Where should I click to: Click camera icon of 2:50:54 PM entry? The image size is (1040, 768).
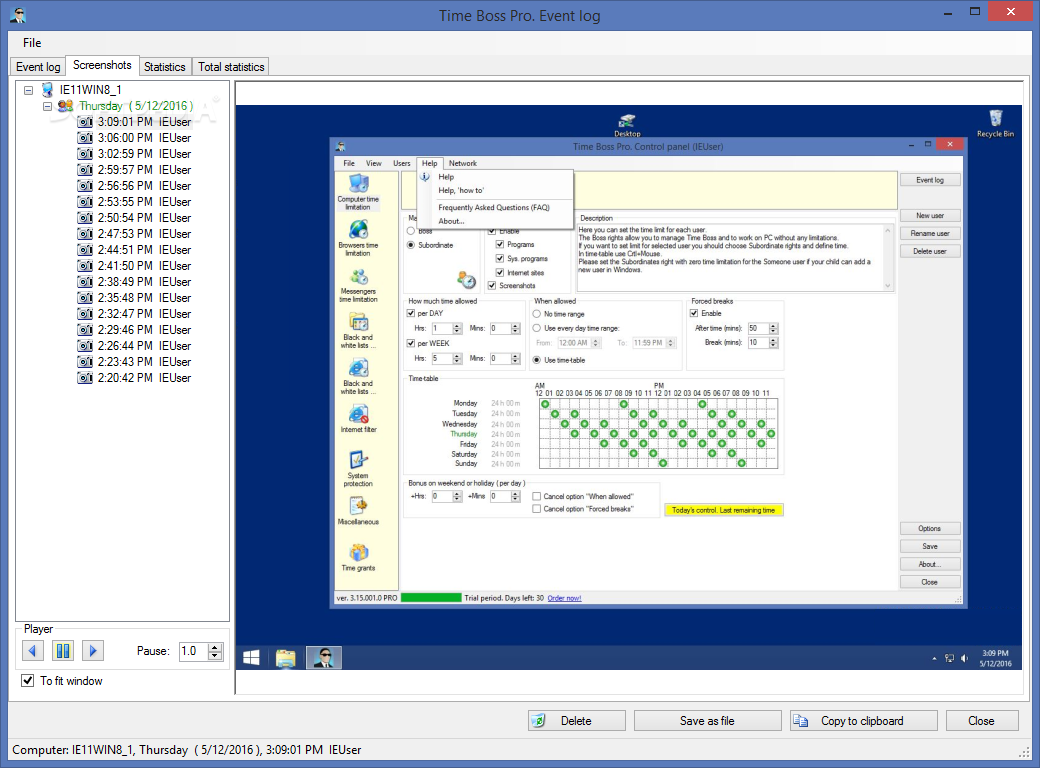pyautogui.click(x=85, y=218)
